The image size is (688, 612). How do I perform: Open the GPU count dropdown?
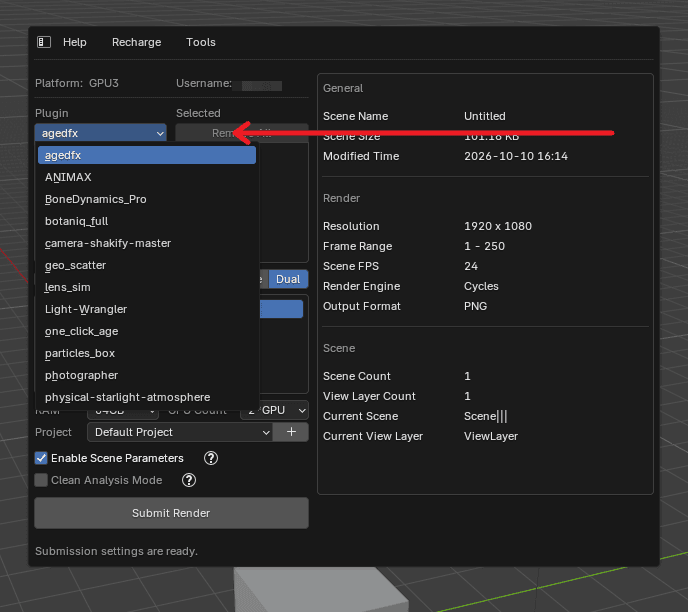pyautogui.click(x=275, y=410)
